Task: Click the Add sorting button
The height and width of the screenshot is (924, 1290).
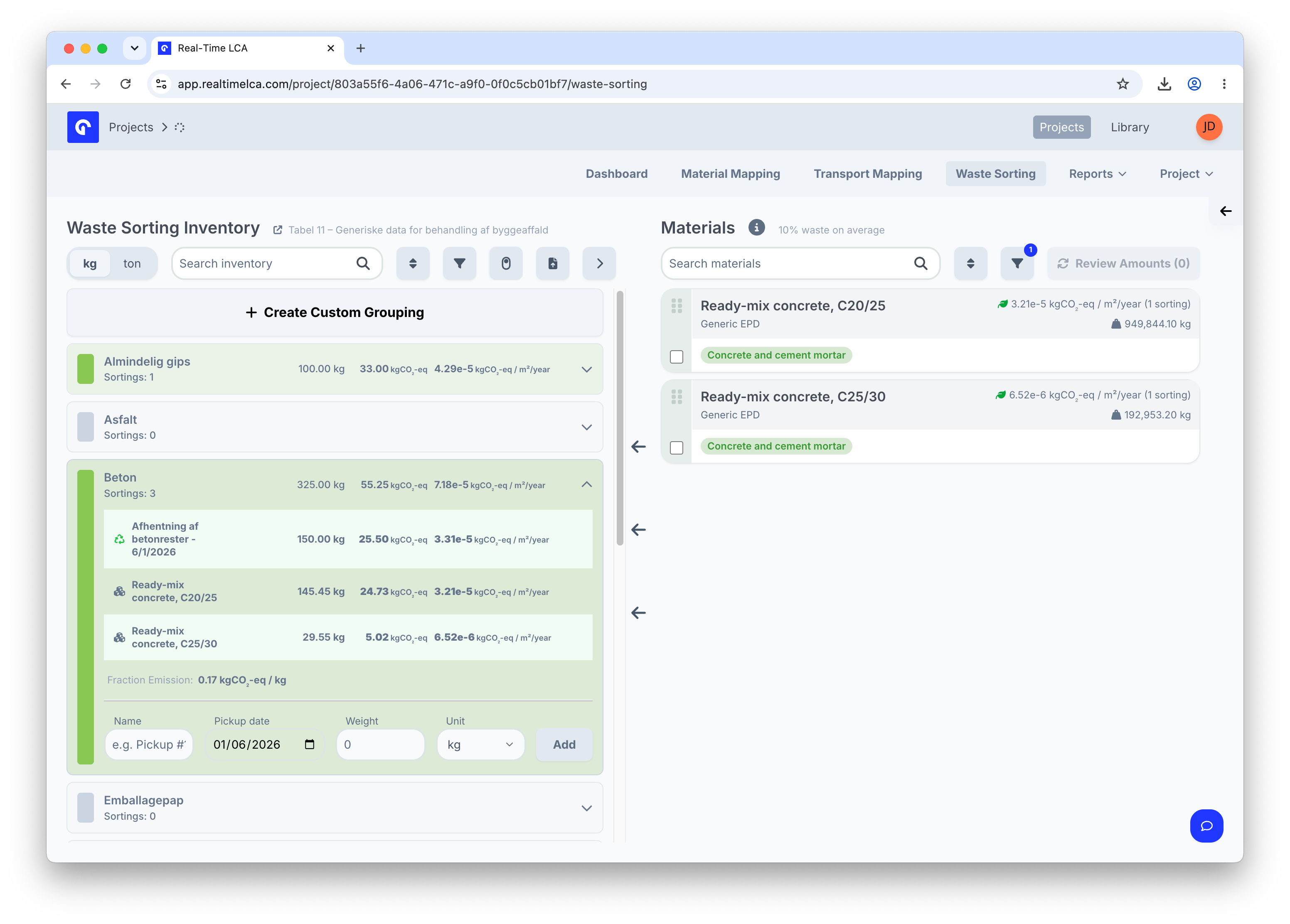Action: 564,745
